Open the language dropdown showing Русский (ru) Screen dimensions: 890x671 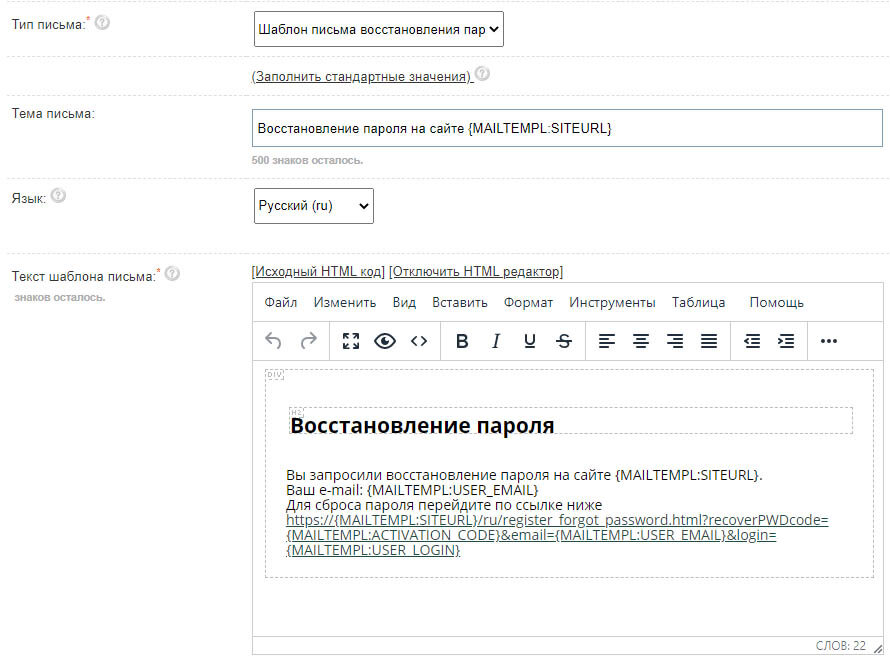coord(314,206)
